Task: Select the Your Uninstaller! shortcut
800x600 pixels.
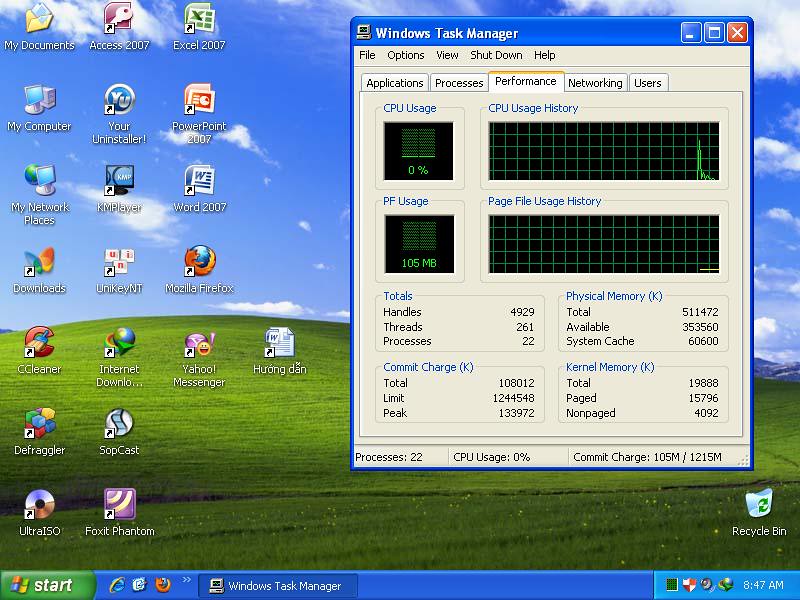Action: (x=119, y=113)
